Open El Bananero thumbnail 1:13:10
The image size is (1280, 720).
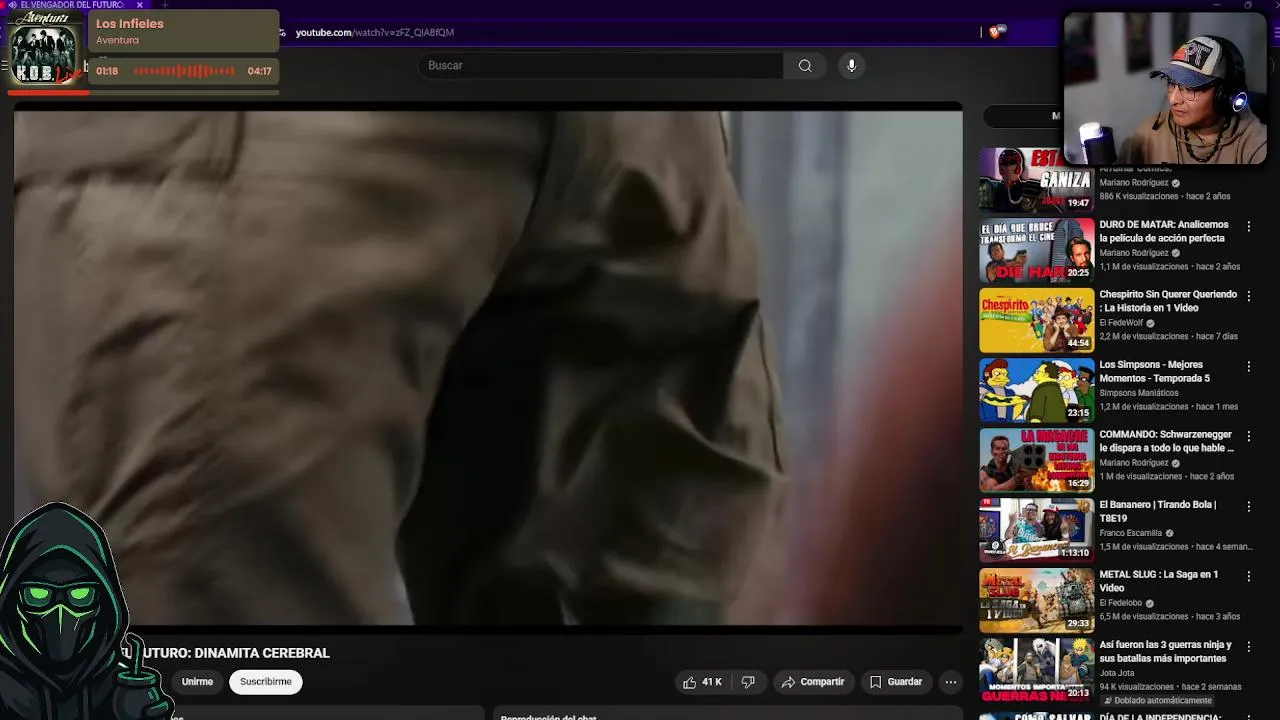coord(1036,530)
